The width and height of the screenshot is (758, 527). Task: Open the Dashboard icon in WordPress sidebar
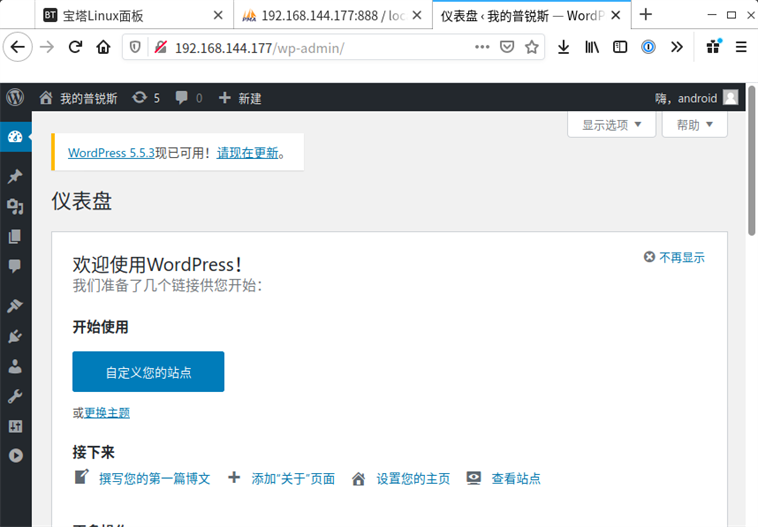15,137
